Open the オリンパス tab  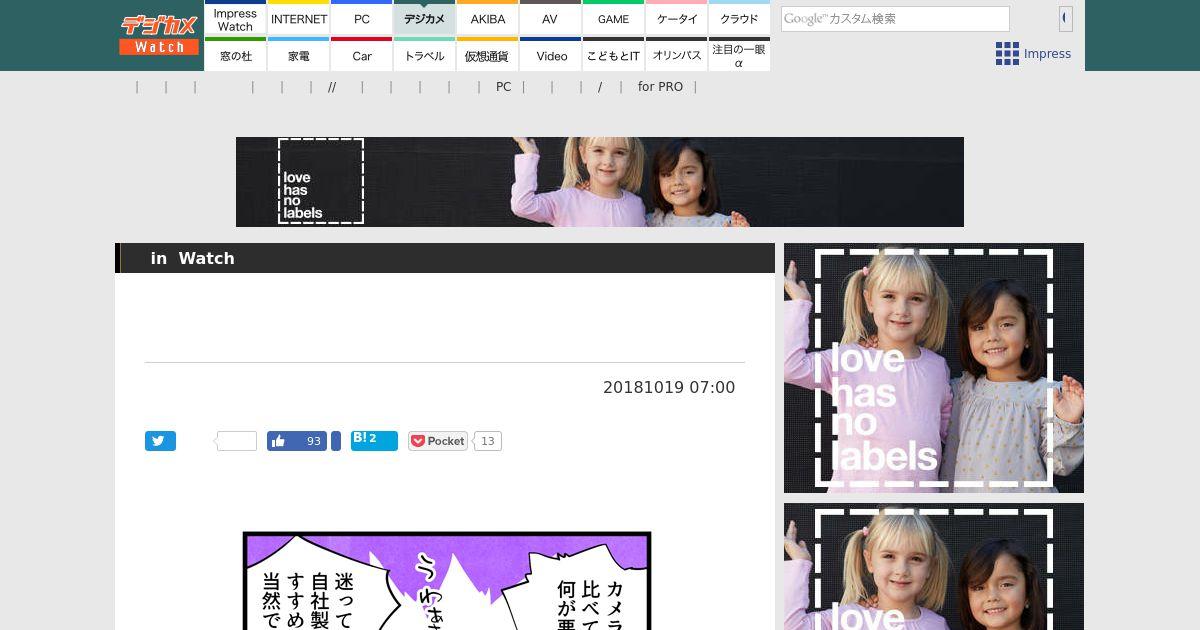pos(677,54)
